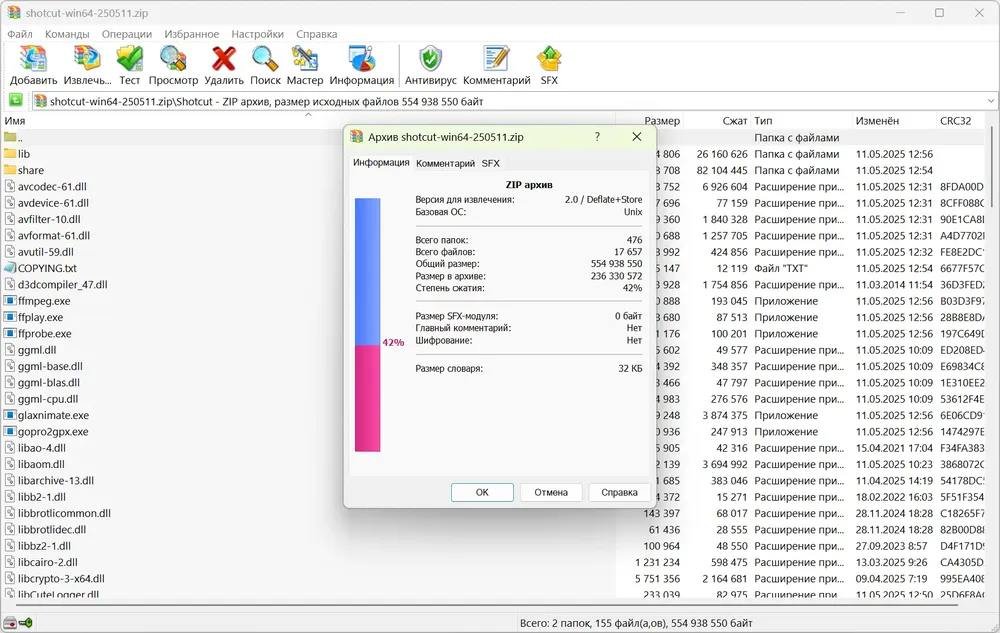Select the libcrypto-3-x64.dll file
Image resolution: width=1000 pixels, height=633 pixels.
point(61,579)
